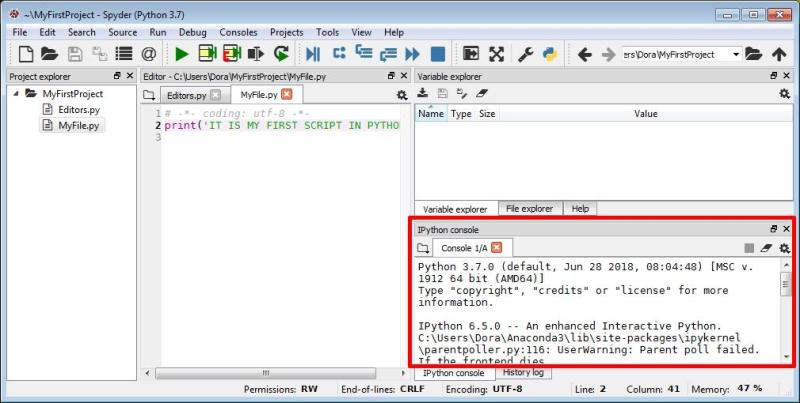800x403 pixels.
Task: Close Console 1/A tab
Action: [496, 248]
